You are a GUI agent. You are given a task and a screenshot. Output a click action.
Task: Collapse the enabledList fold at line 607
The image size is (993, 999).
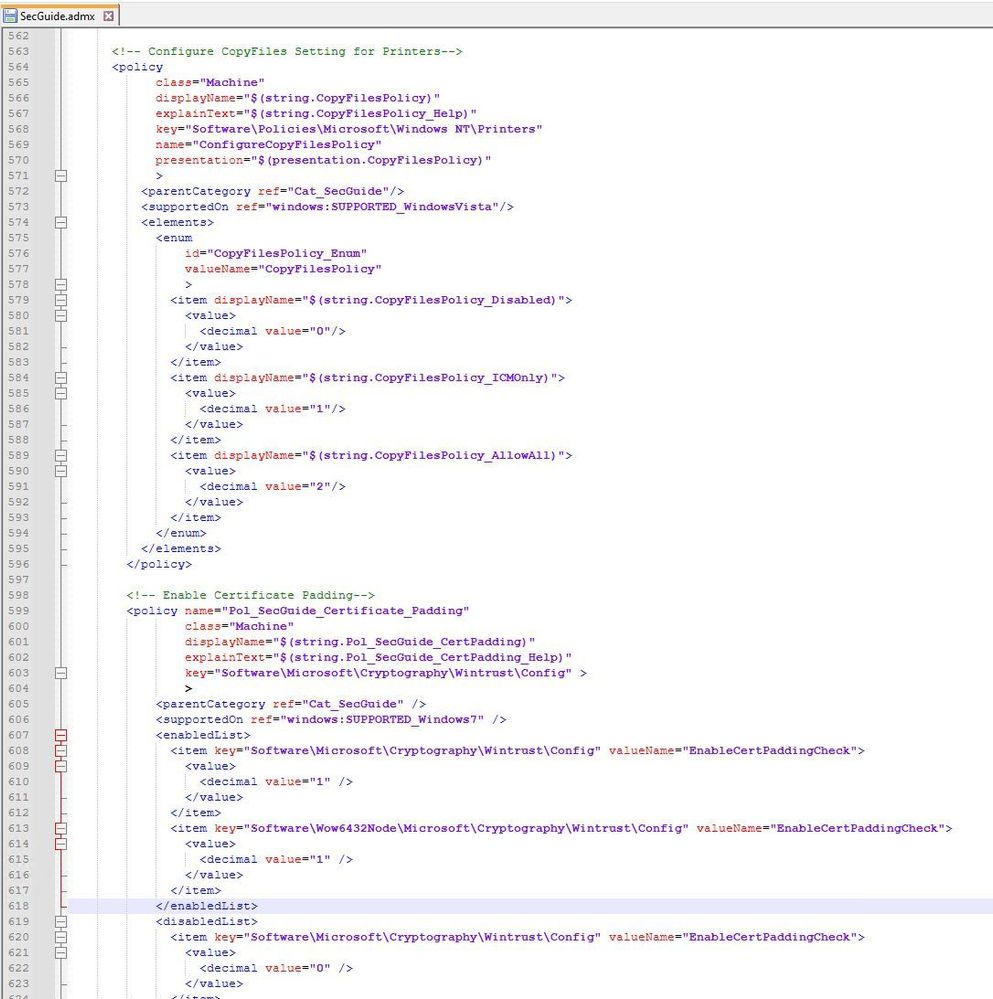pos(61,735)
